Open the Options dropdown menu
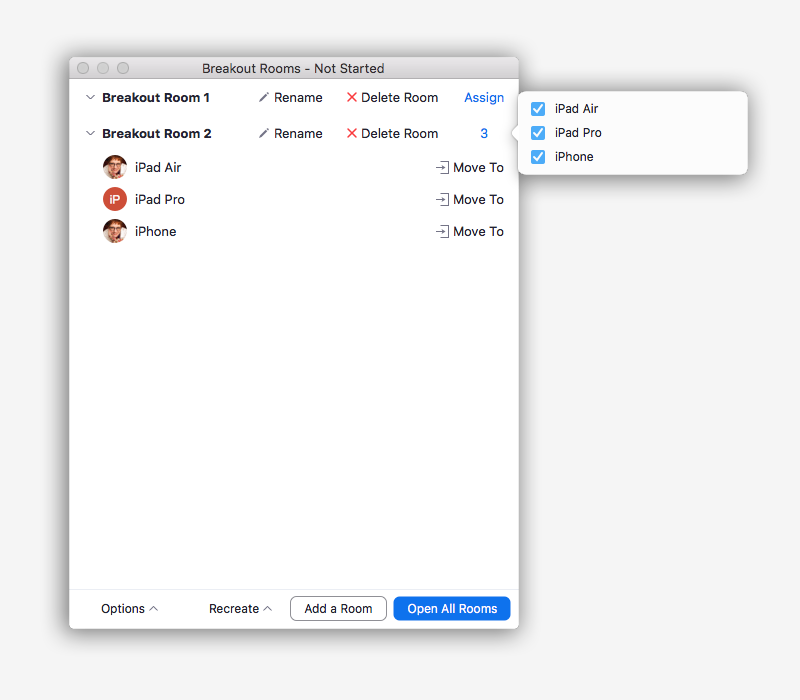Viewport: 800px width, 700px height. click(129, 609)
